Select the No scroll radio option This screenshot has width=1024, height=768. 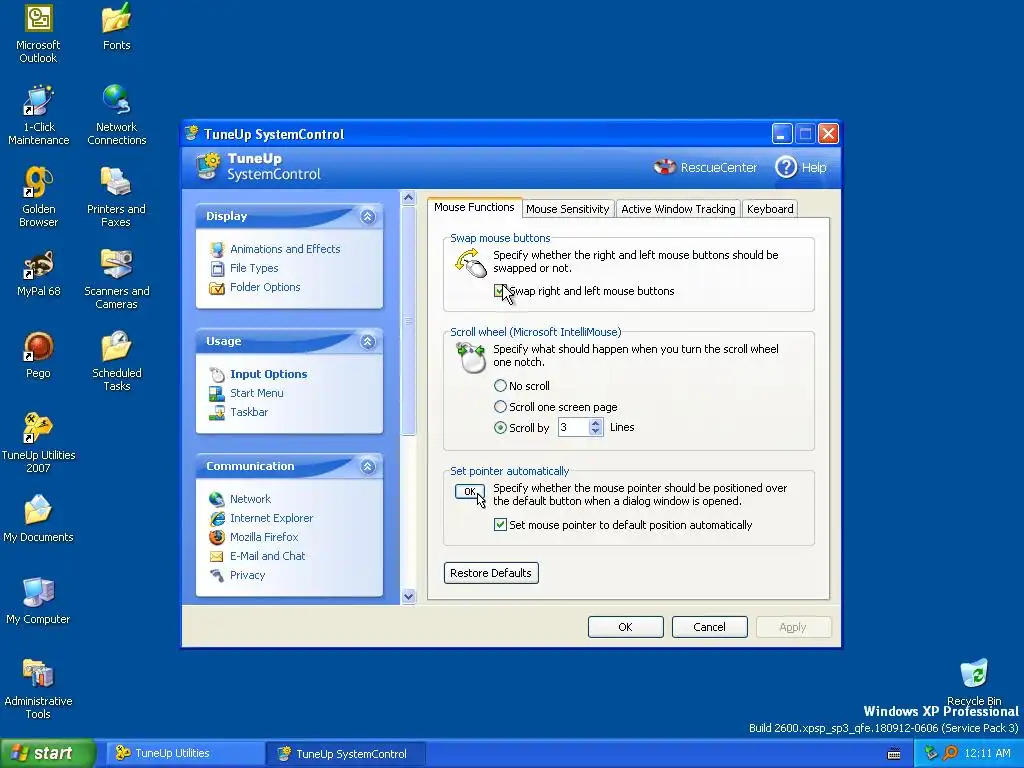pyautogui.click(x=500, y=386)
